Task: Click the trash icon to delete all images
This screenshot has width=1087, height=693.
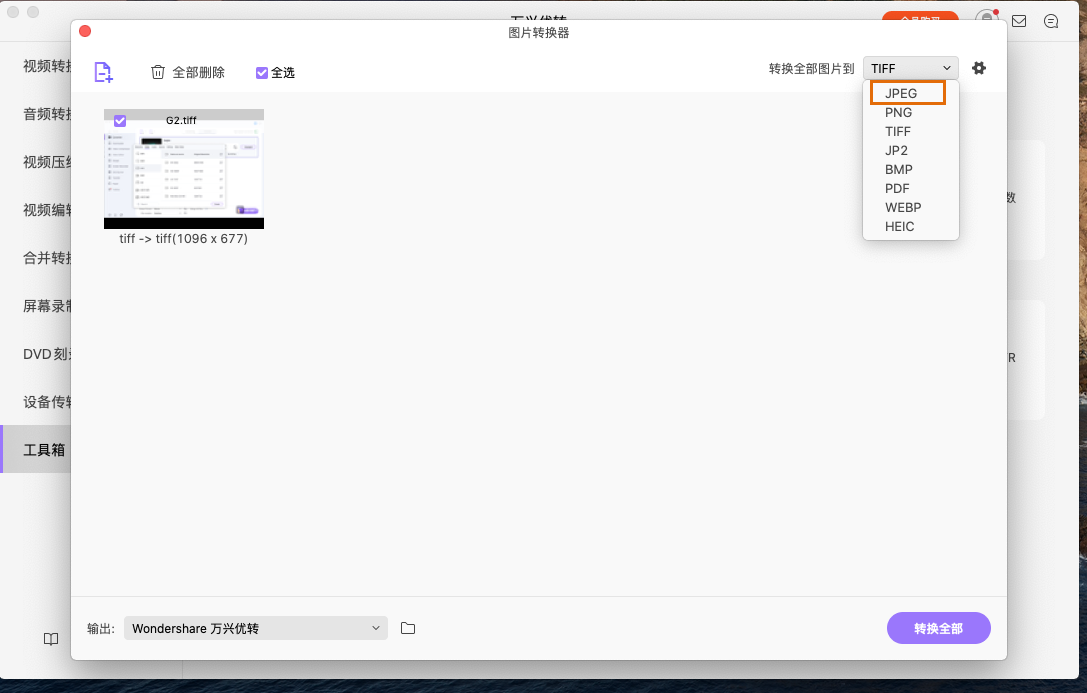Action: pos(158,72)
